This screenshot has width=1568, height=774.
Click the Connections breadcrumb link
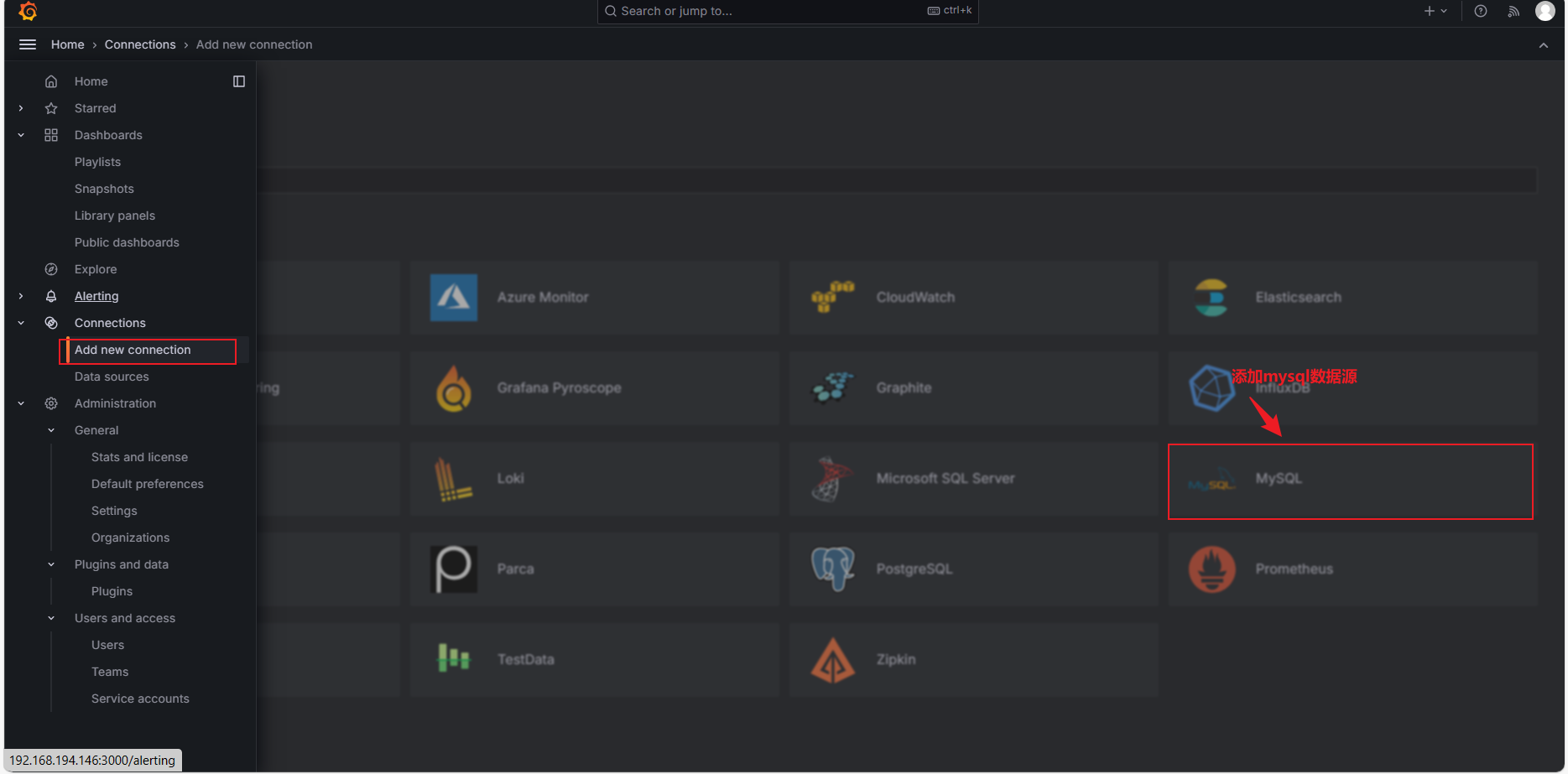pyautogui.click(x=140, y=44)
